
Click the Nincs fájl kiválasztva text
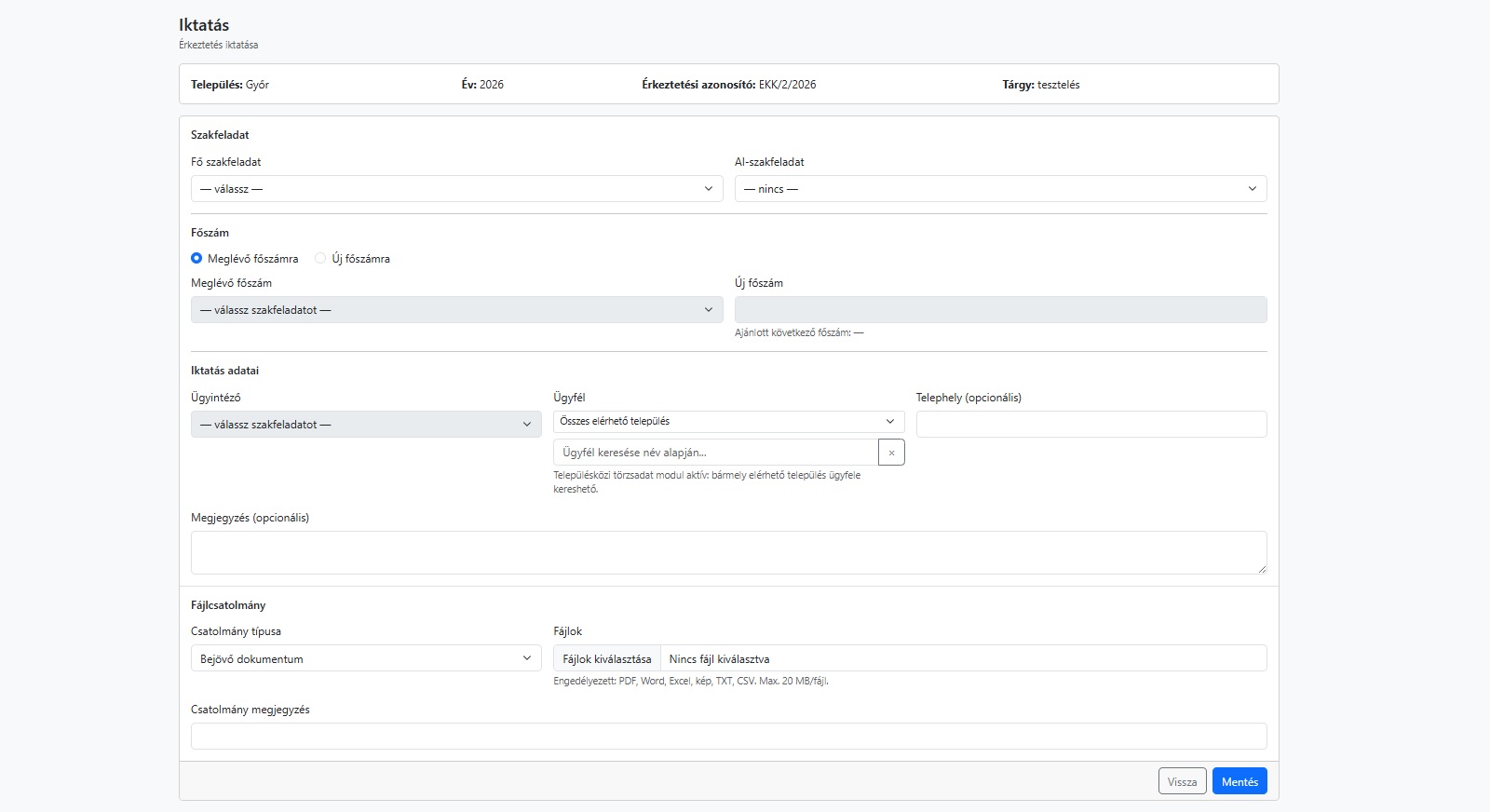tap(719, 659)
